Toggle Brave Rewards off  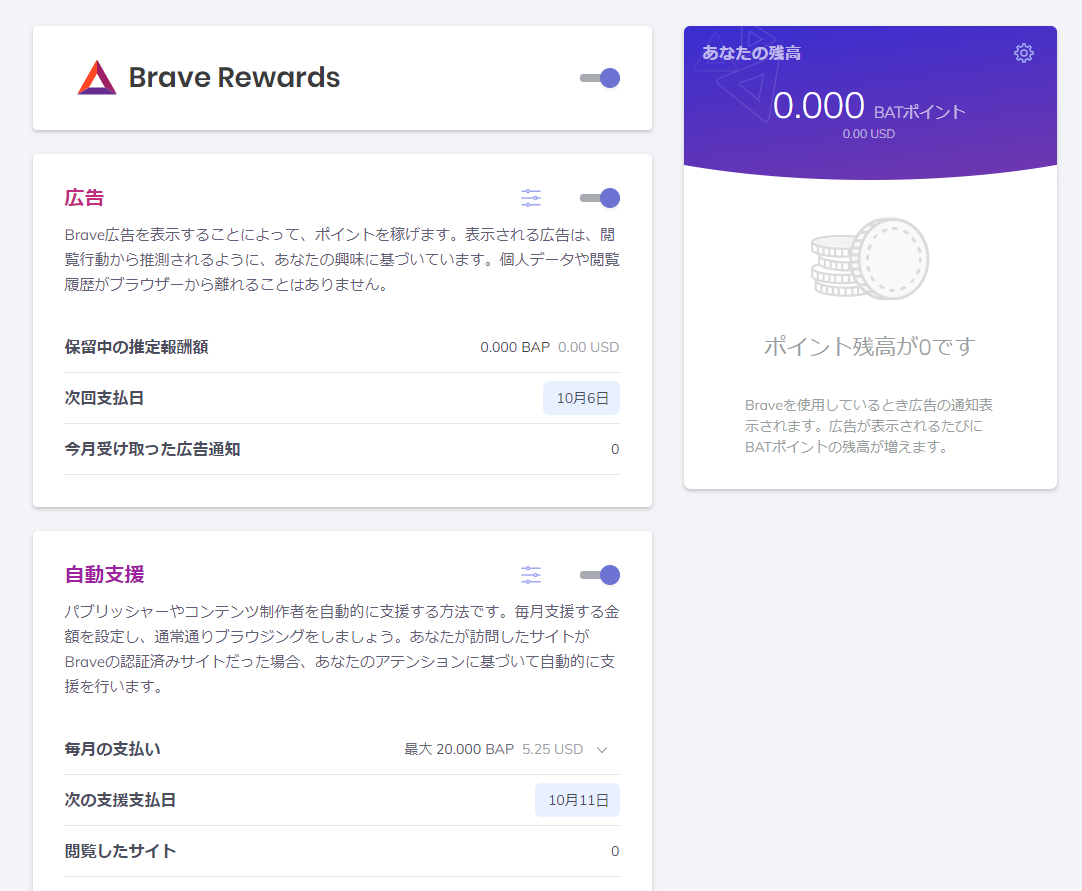pos(599,77)
